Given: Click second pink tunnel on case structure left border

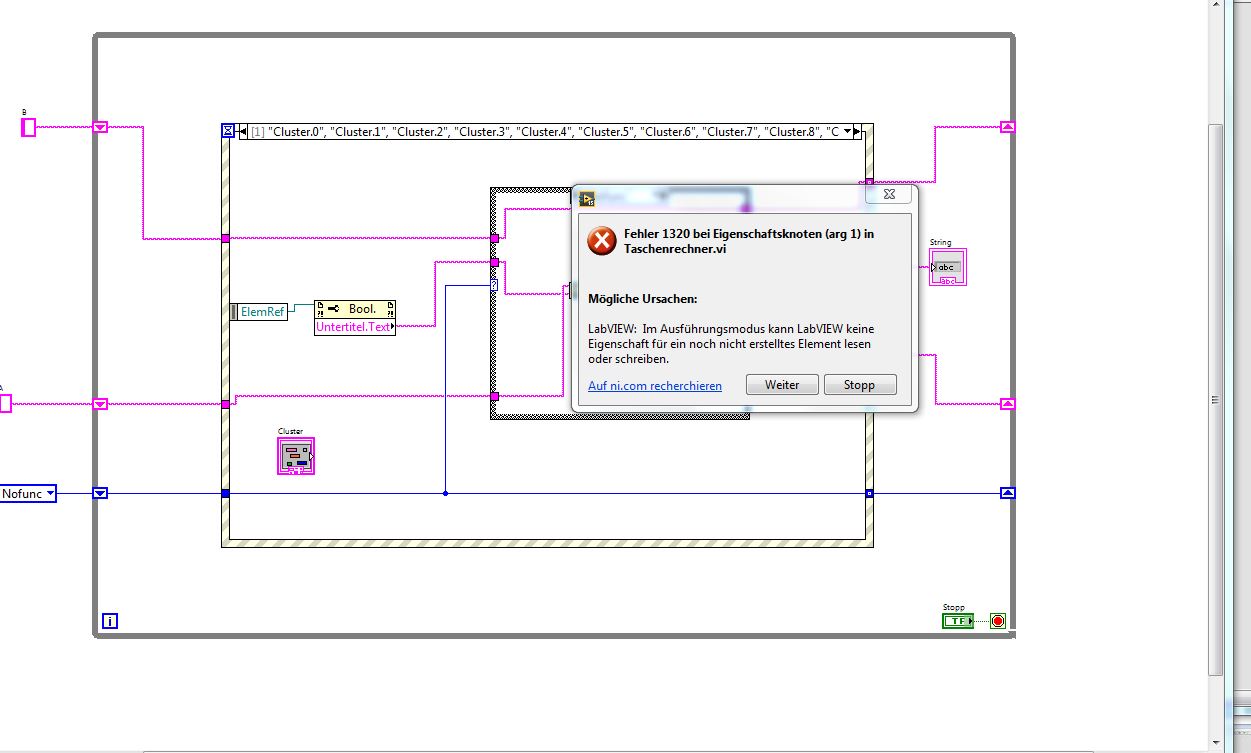Looking at the screenshot, I should pos(494,263).
